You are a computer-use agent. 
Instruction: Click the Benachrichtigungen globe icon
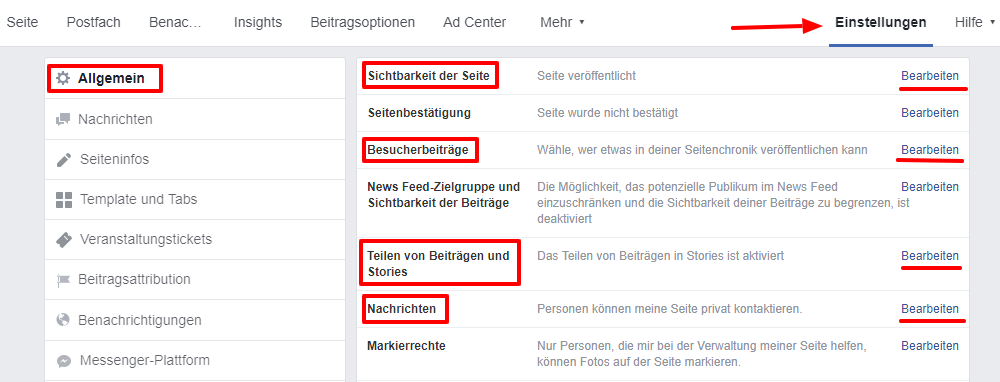click(x=62, y=320)
